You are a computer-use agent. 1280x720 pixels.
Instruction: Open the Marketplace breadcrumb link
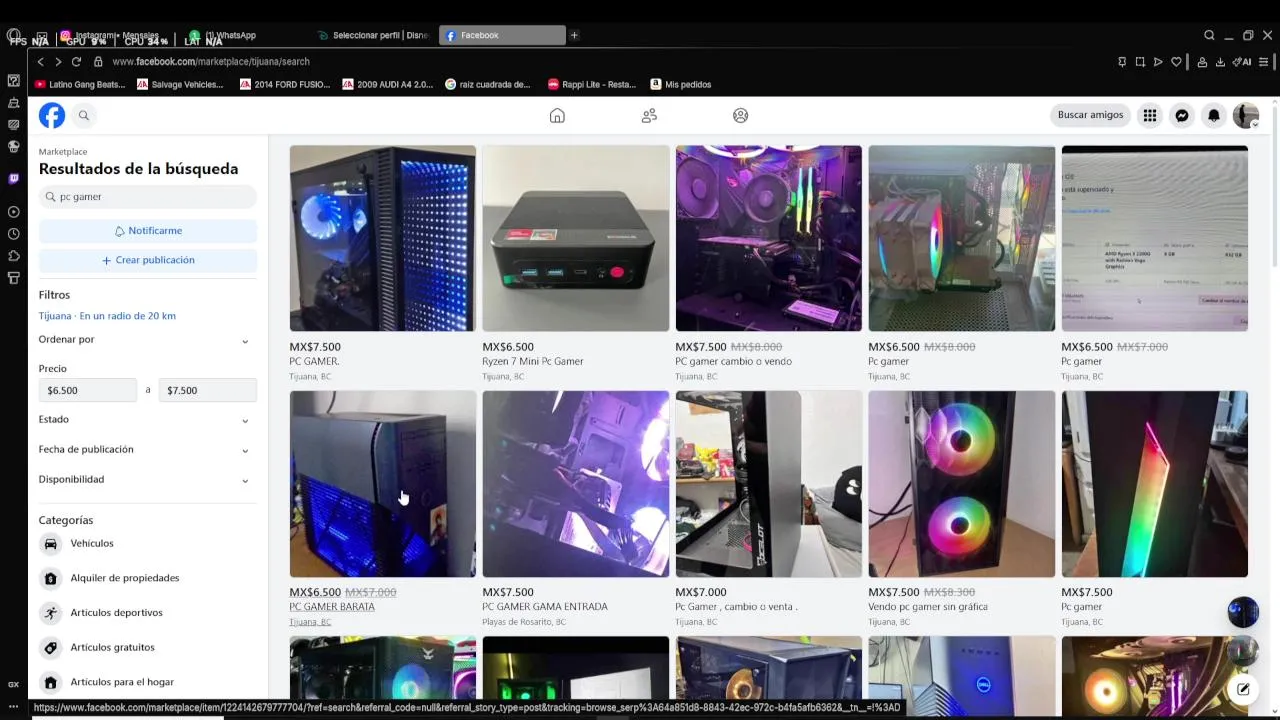pyautogui.click(x=63, y=152)
